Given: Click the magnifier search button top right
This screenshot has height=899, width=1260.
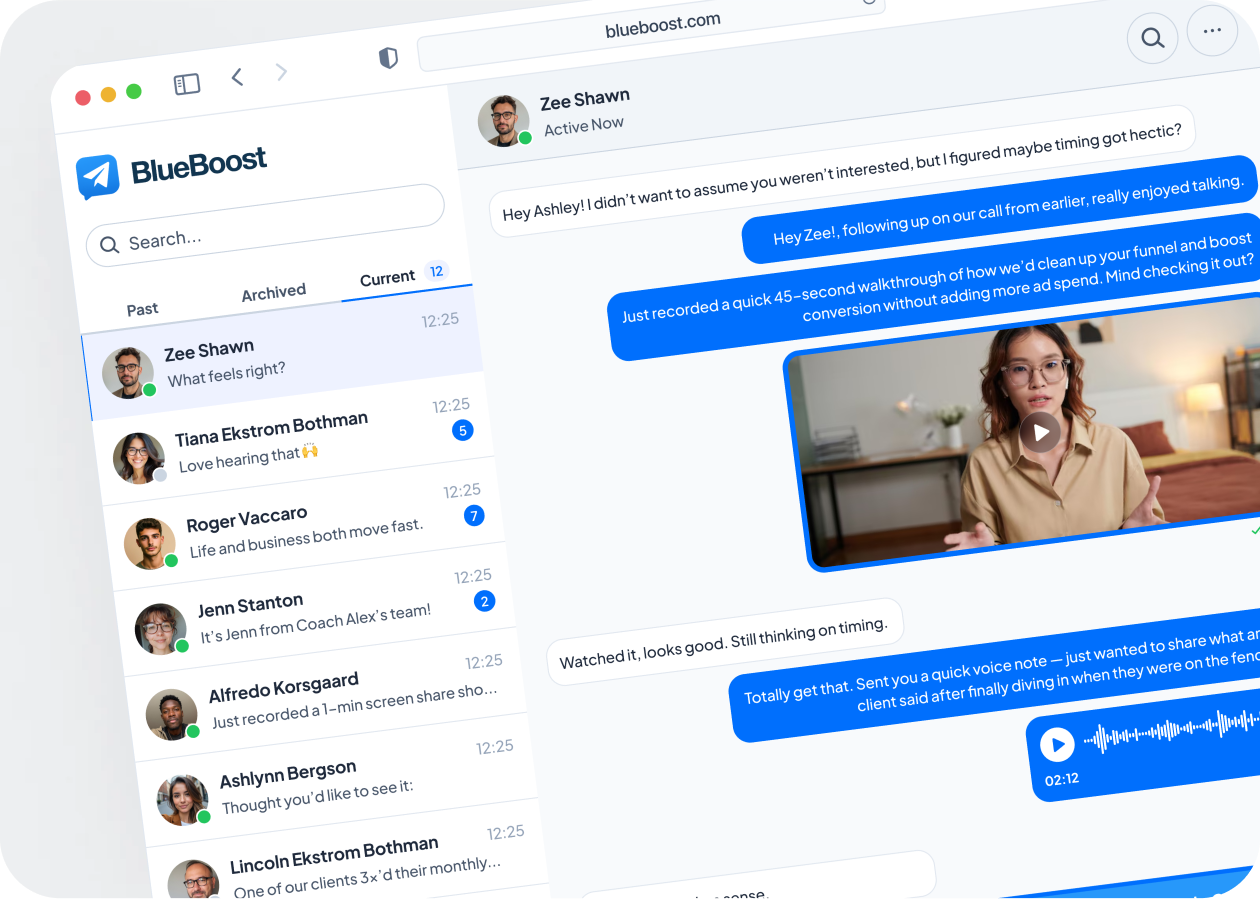Looking at the screenshot, I should tap(1152, 39).
